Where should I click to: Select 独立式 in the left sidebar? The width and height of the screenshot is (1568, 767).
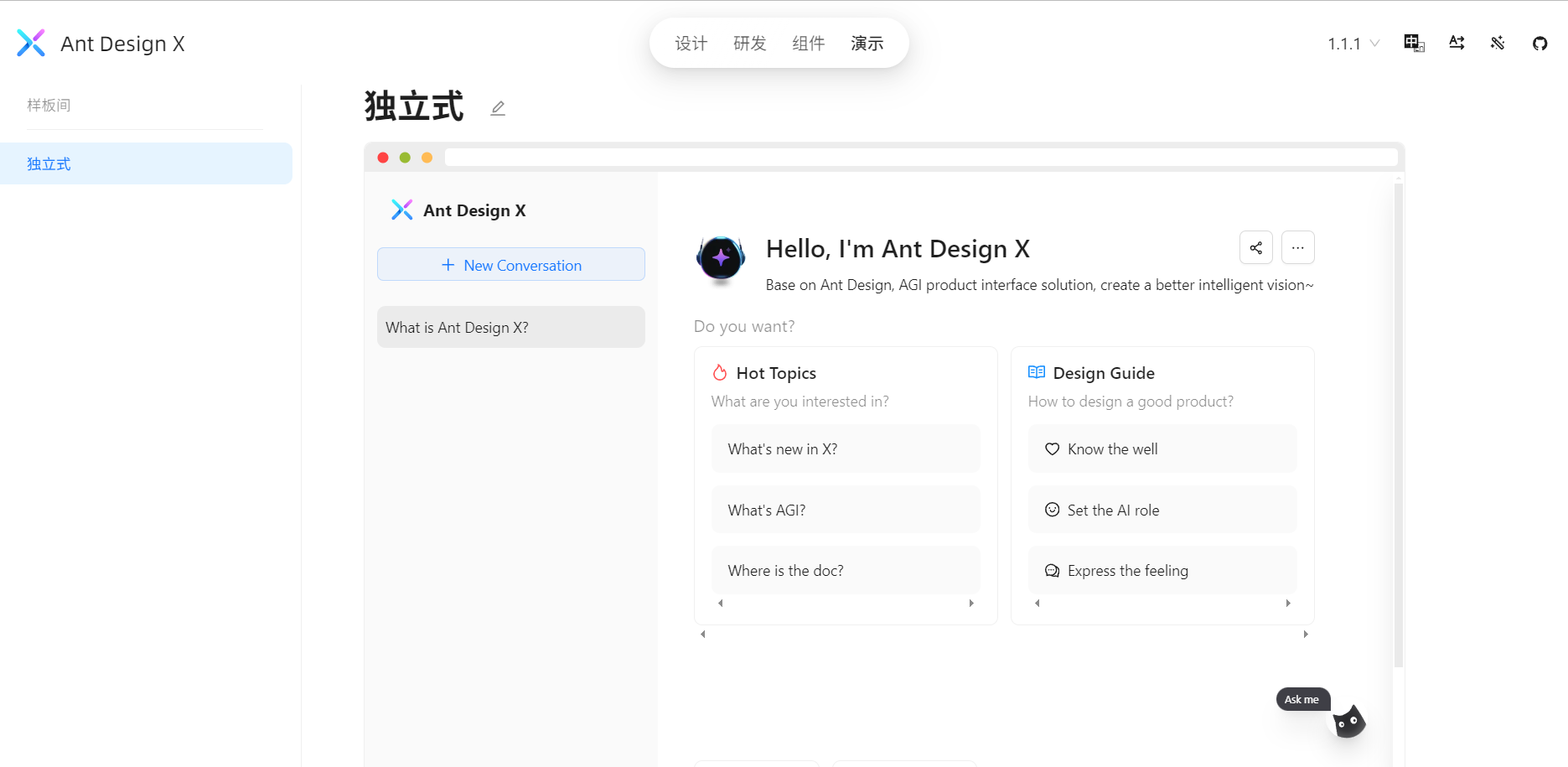(x=146, y=163)
